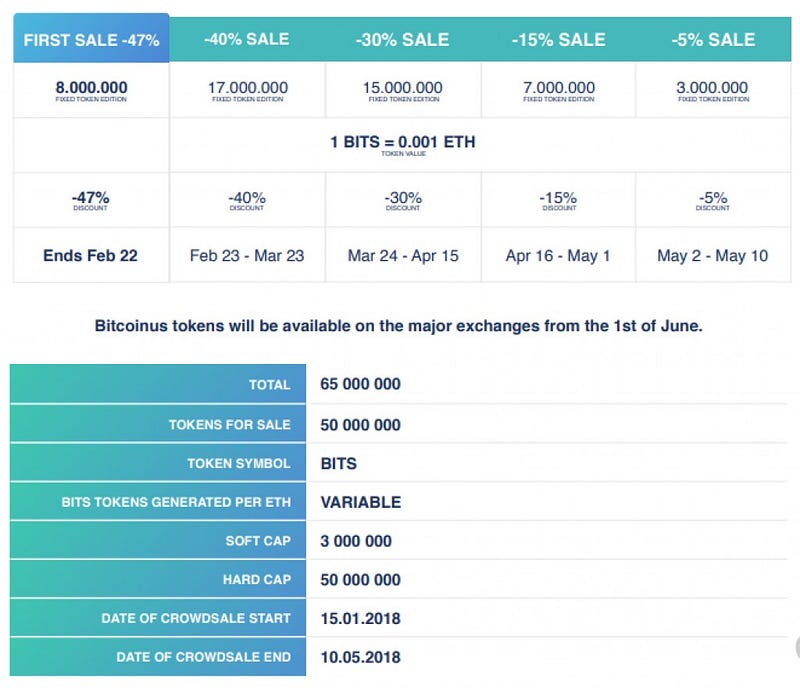Click the 50 000 000 value for Hard Cap
The image size is (800, 688).
(360, 580)
